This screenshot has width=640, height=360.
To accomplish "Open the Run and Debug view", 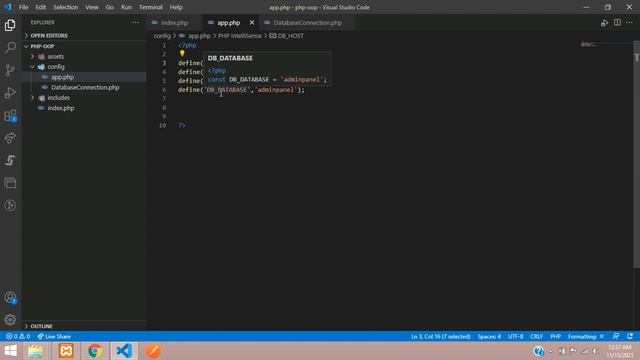I will click(10, 93).
